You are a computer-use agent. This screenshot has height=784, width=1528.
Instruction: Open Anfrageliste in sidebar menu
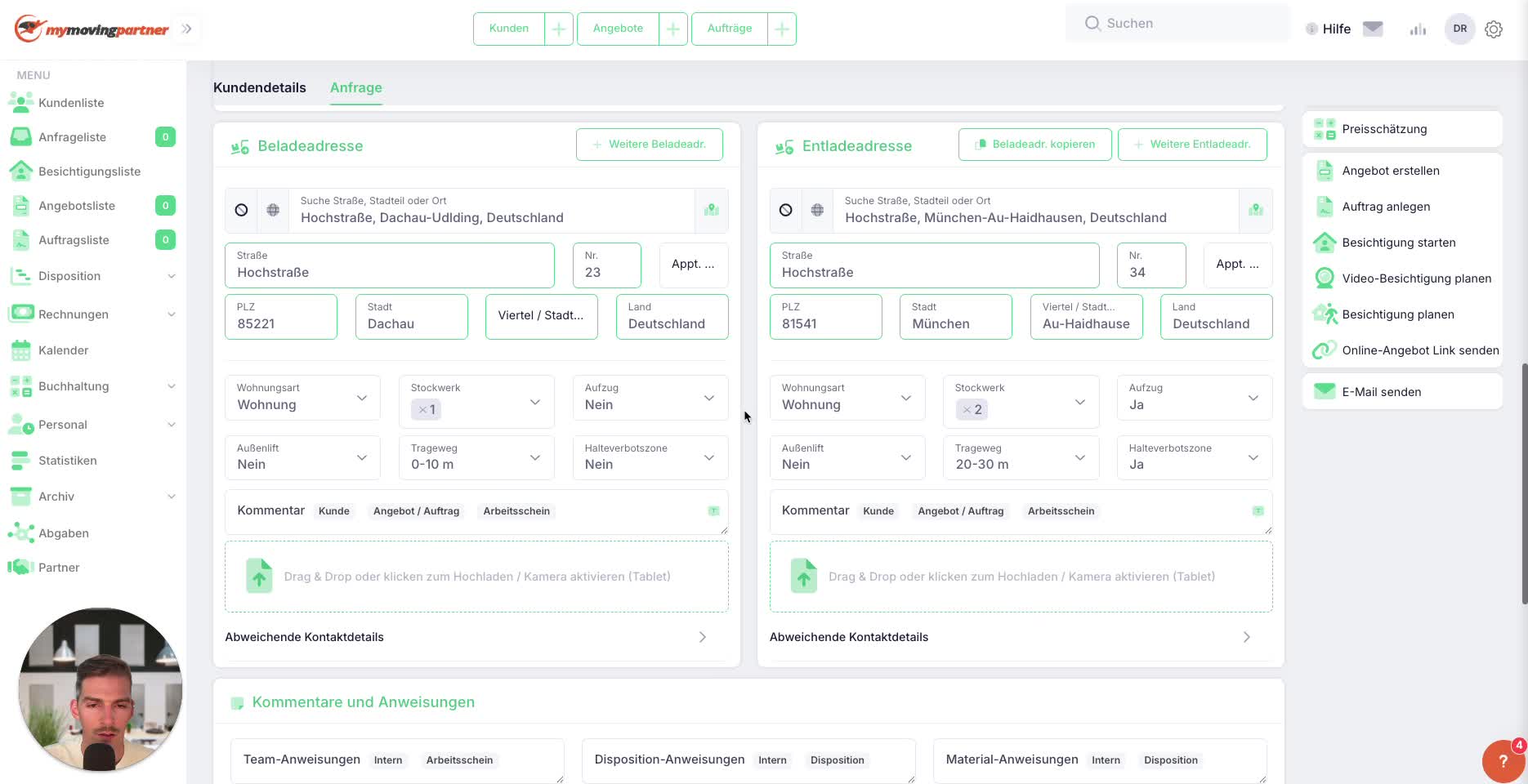72,137
